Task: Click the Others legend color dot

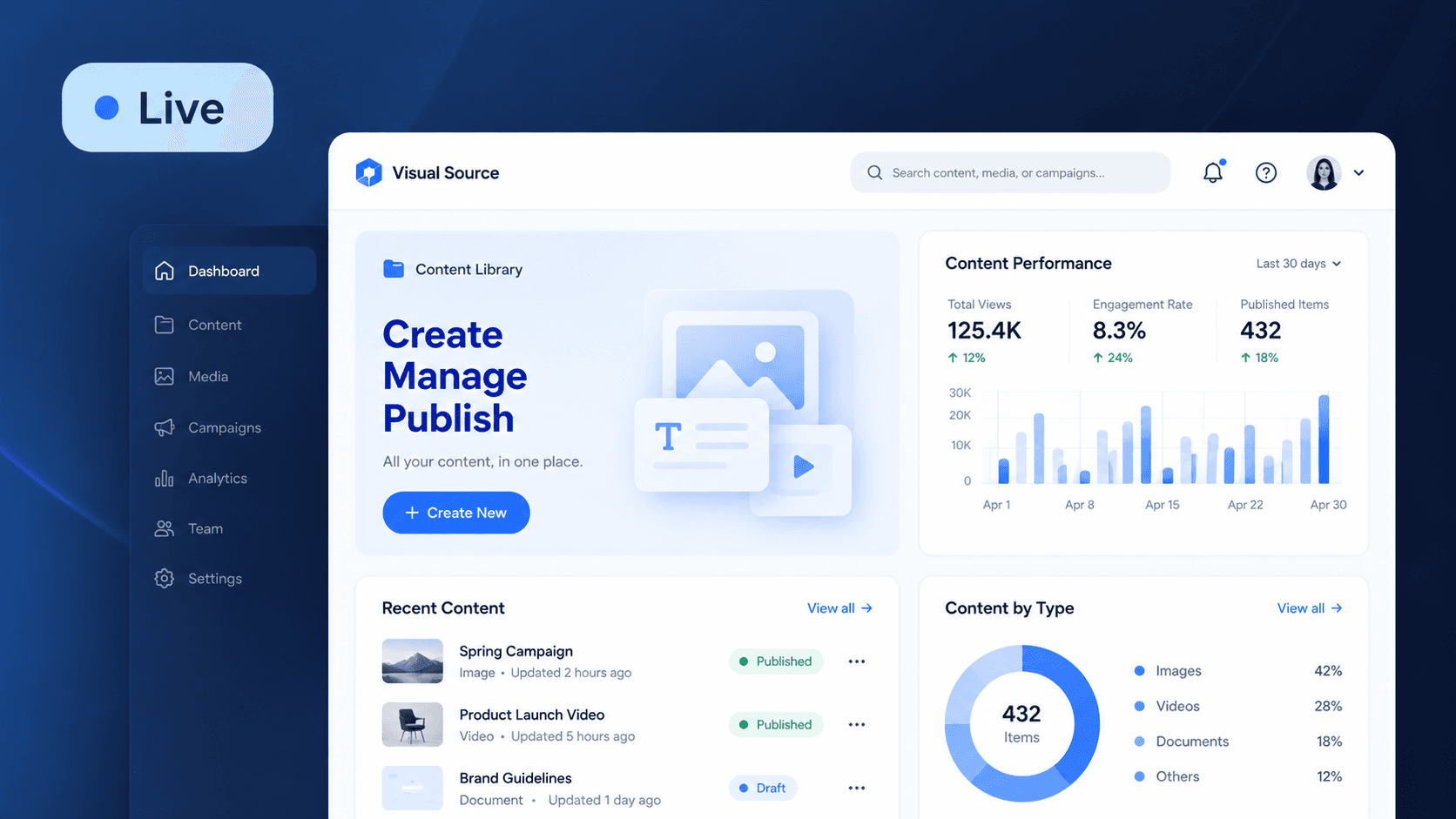Action: [1139, 776]
